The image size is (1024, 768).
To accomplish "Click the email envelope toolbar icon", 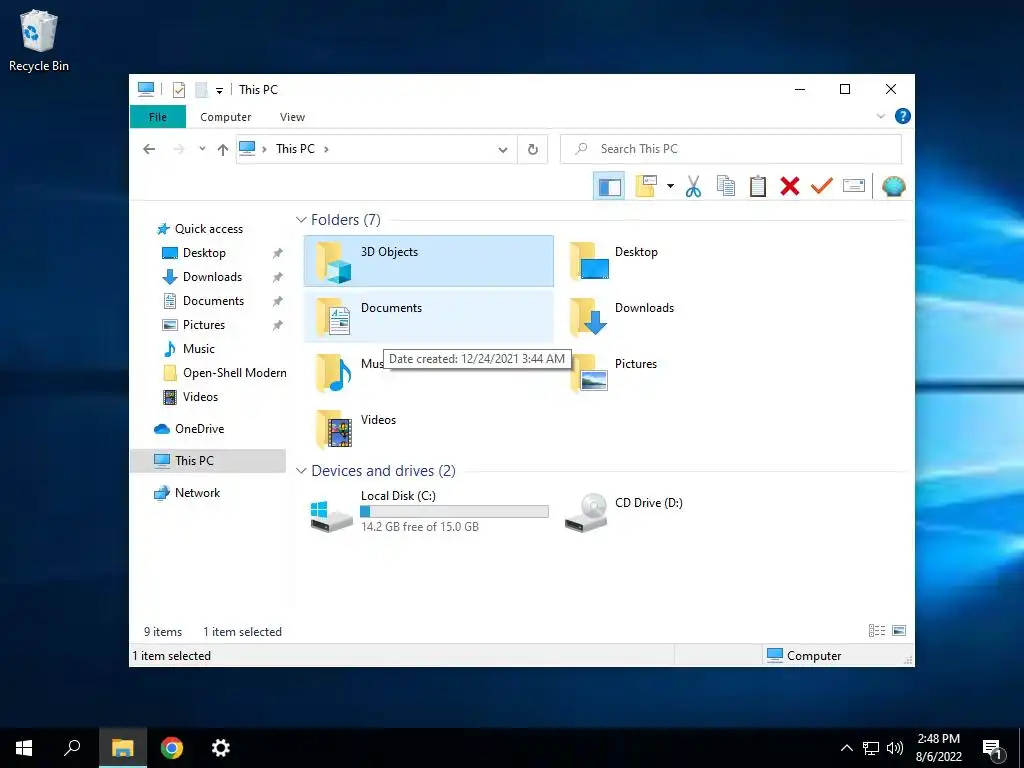I will click(x=854, y=186).
